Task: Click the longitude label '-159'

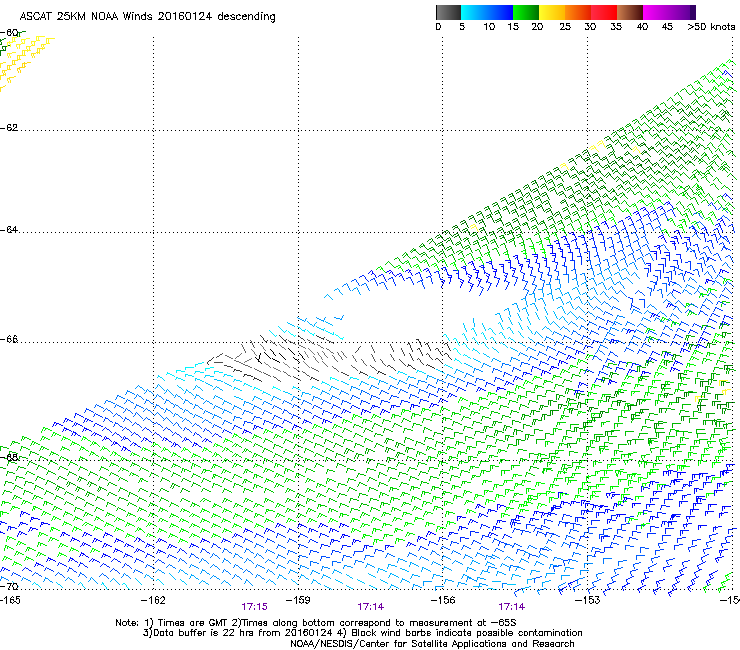Action: pos(298,600)
